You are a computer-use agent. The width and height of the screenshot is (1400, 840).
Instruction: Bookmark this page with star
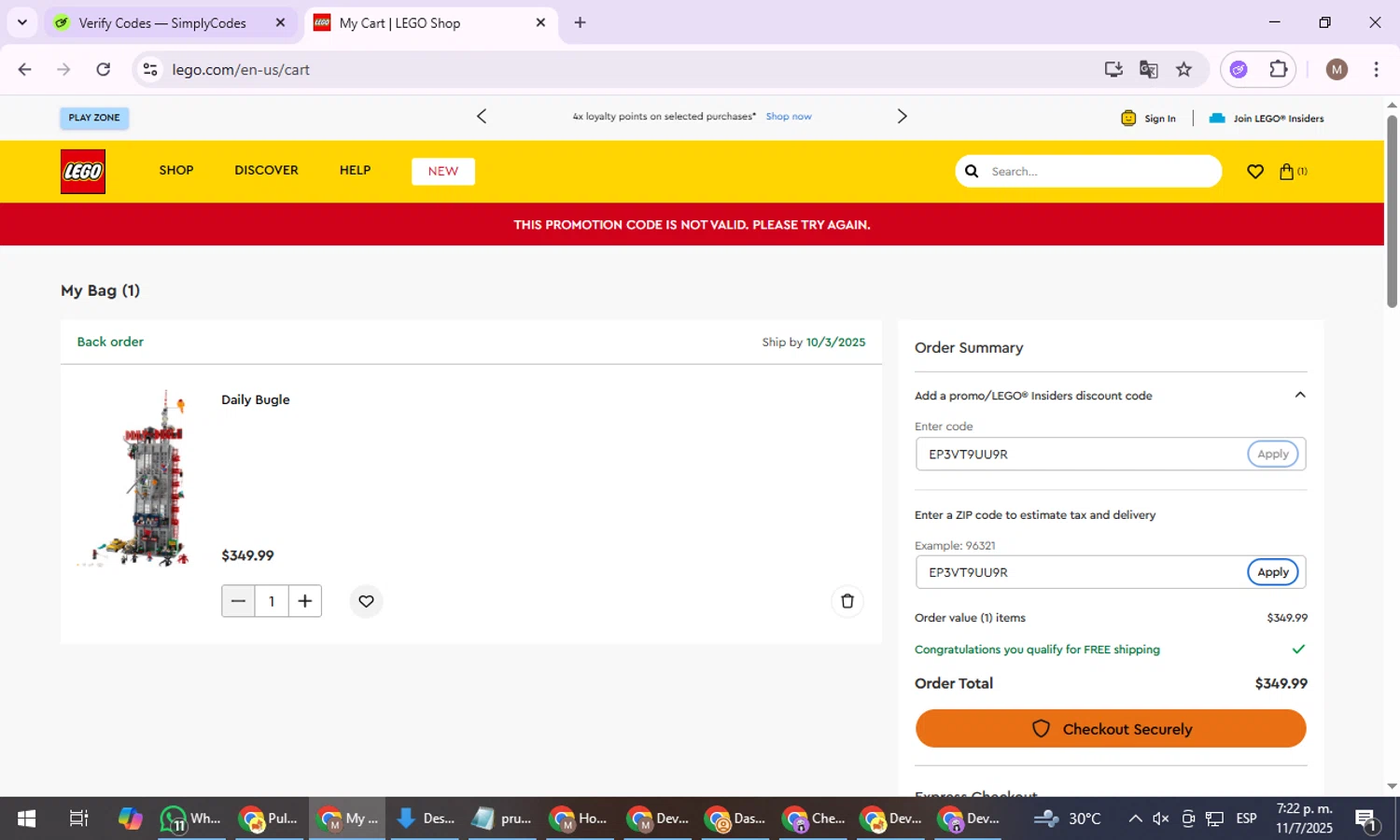pyautogui.click(x=1184, y=70)
